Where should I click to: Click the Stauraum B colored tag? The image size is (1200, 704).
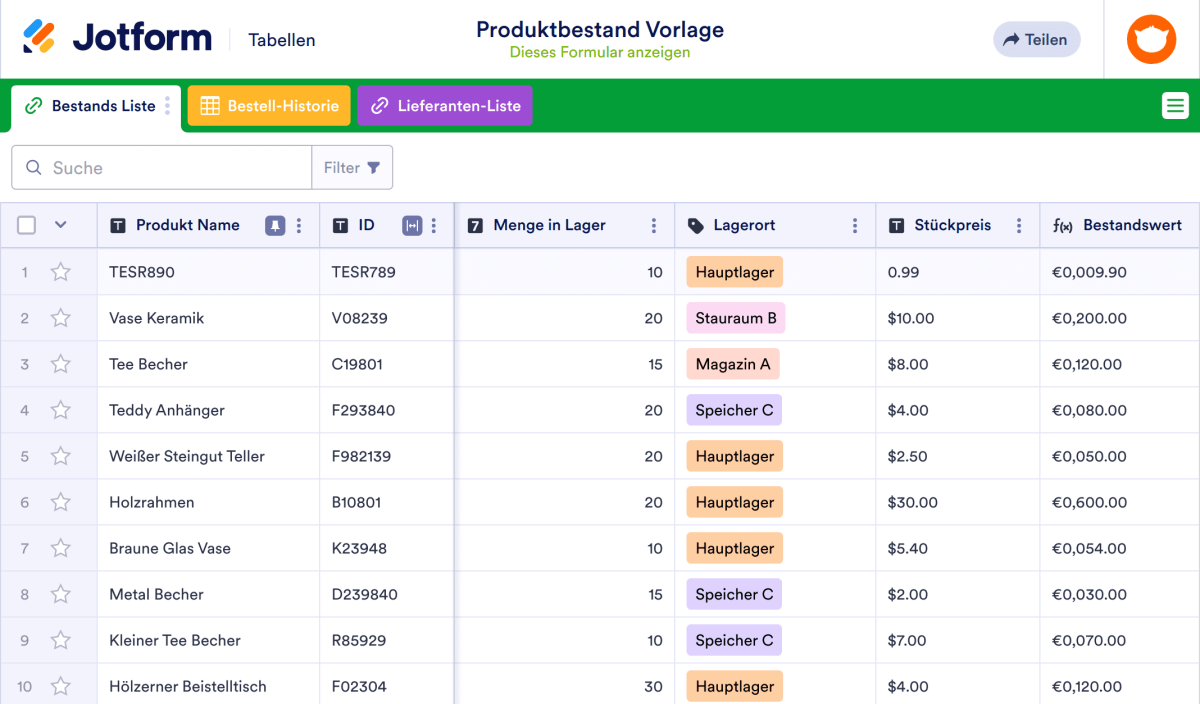(x=735, y=318)
